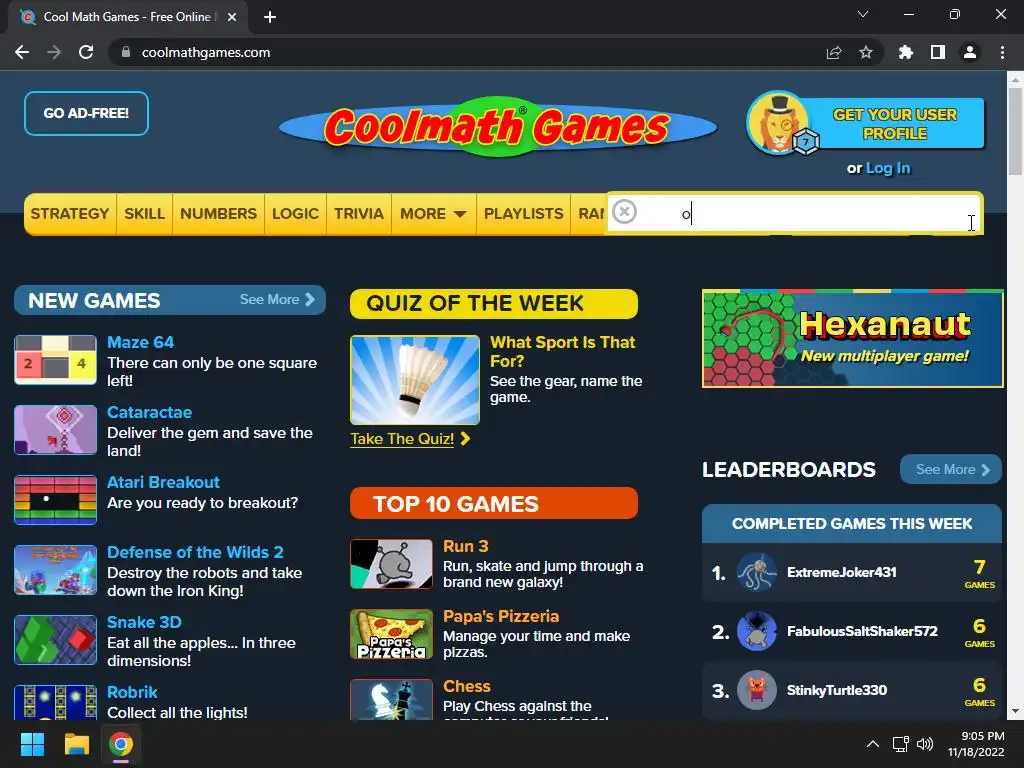Open Defense of the Wilds 2 link
This screenshot has height=768, width=1024.
(195, 552)
